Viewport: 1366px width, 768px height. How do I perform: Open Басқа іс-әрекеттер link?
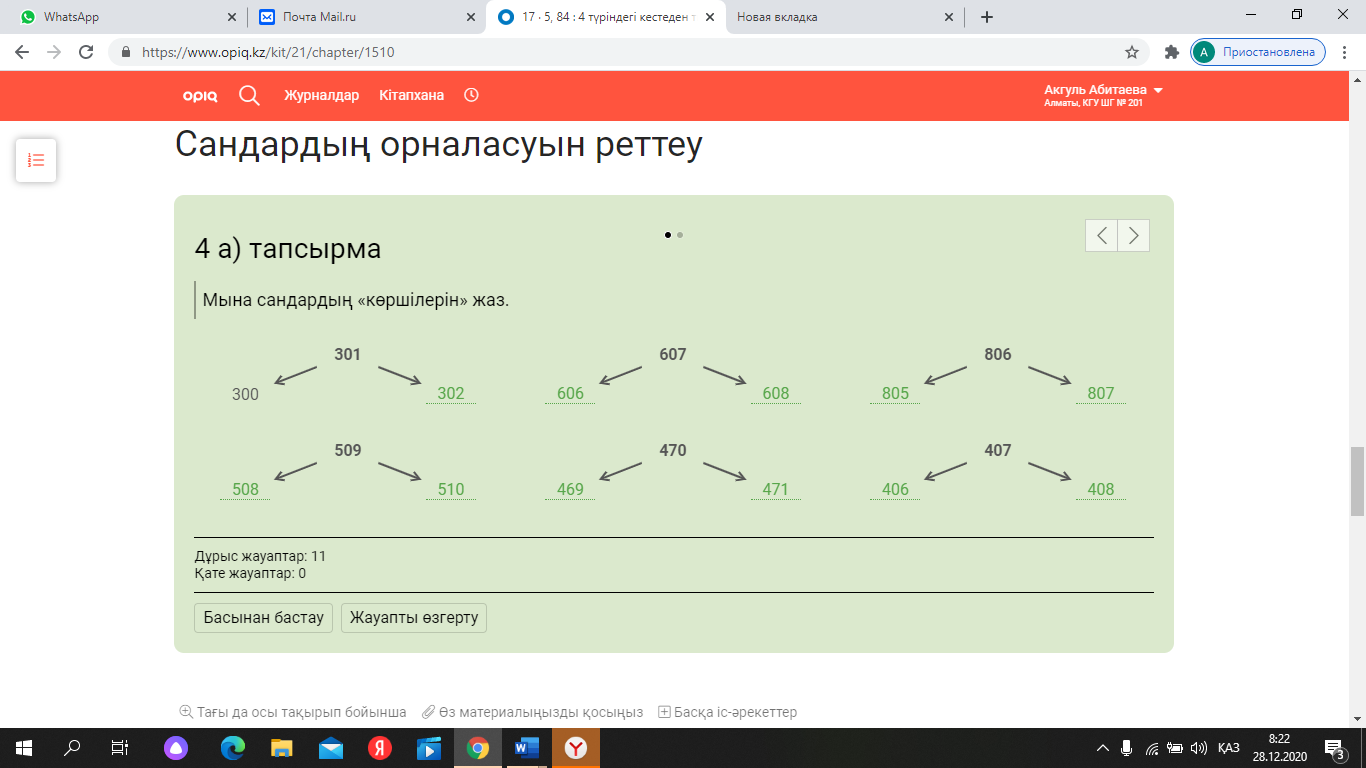[x=727, y=712]
